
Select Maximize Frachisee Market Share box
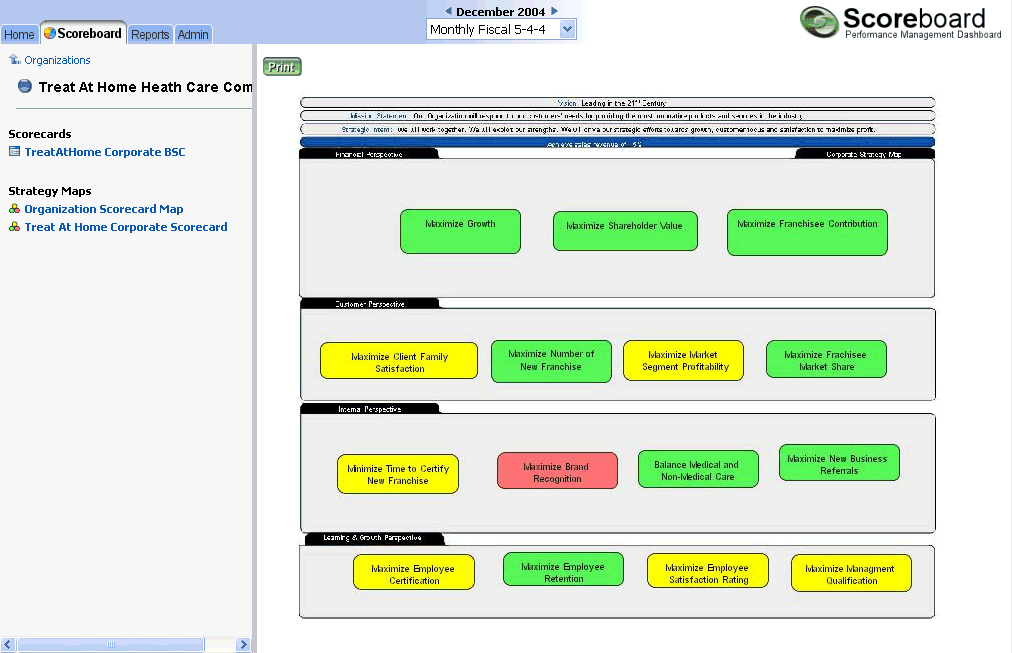point(826,359)
